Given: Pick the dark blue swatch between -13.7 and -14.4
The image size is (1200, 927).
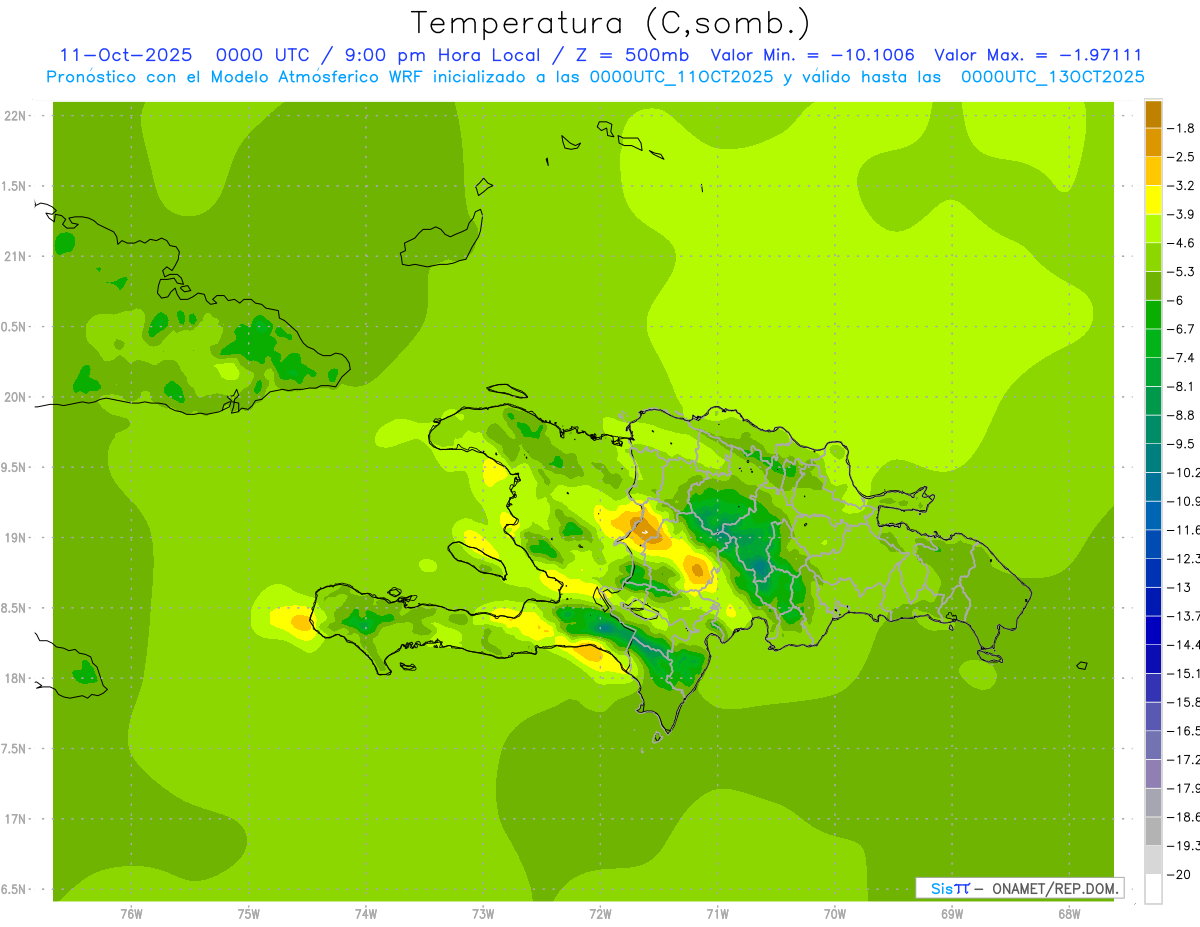Looking at the screenshot, I should [1153, 631].
